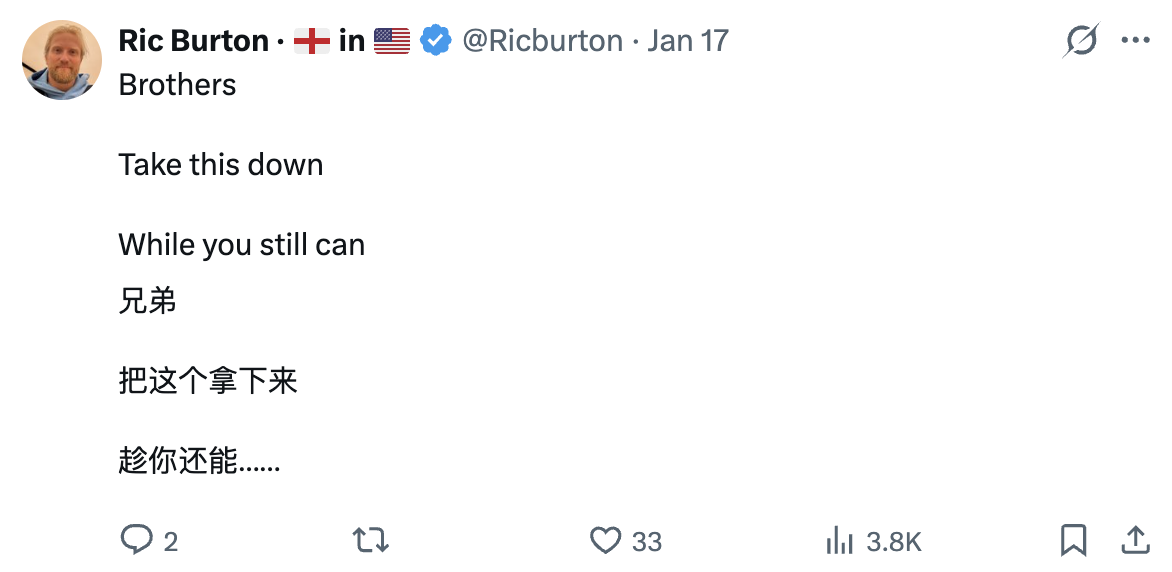Like the tweet with the heart icon
1172x572 pixels.
click(x=605, y=541)
